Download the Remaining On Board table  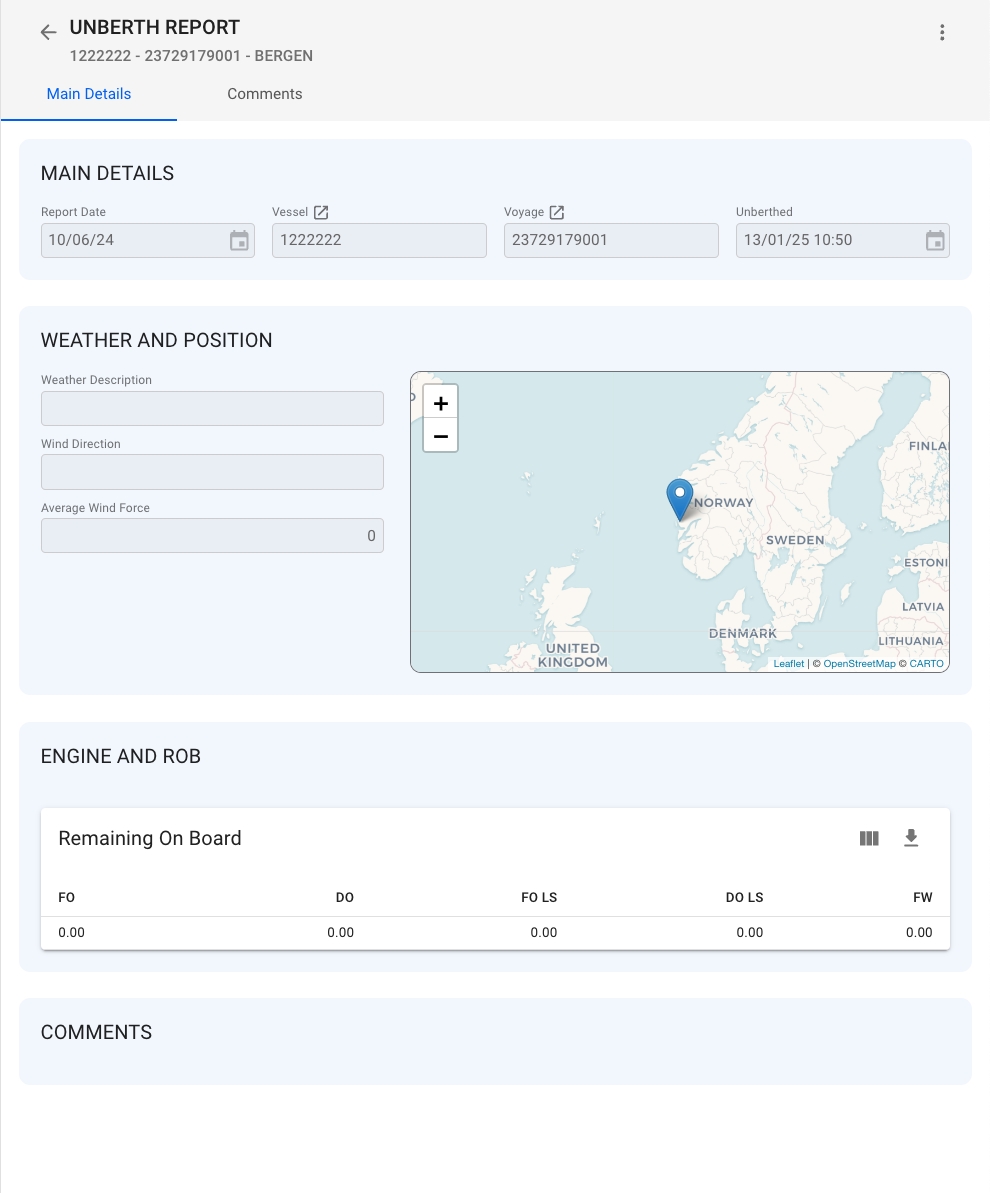click(911, 838)
